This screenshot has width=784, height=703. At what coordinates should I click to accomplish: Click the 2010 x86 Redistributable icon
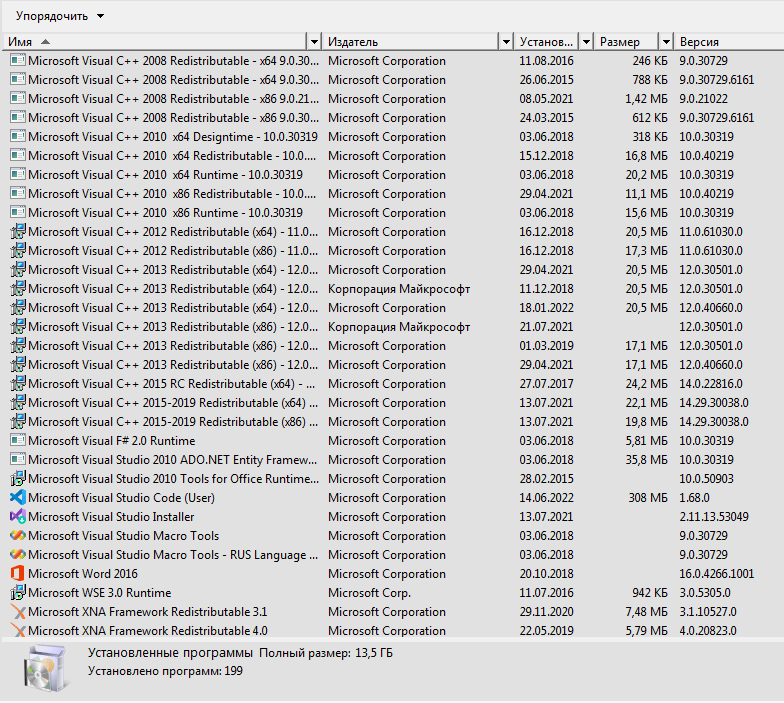18,194
